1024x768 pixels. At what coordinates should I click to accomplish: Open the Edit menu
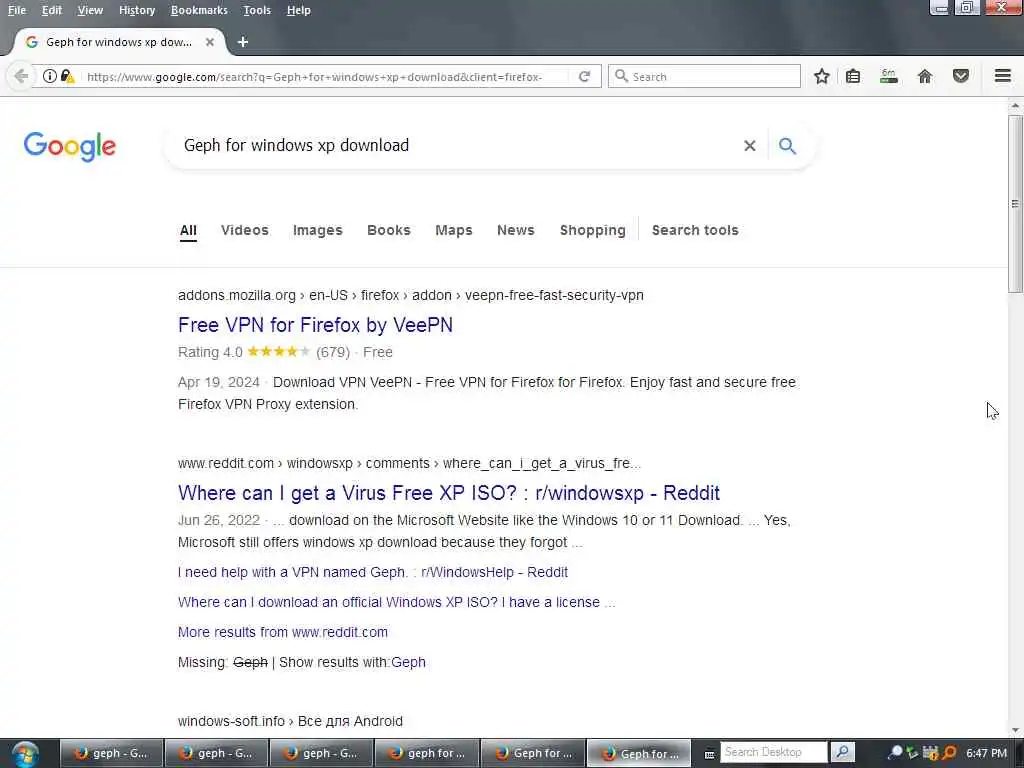coord(52,10)
